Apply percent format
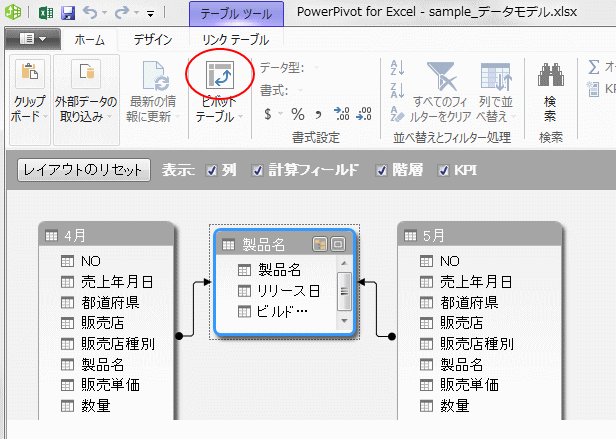 click(298, 114)
